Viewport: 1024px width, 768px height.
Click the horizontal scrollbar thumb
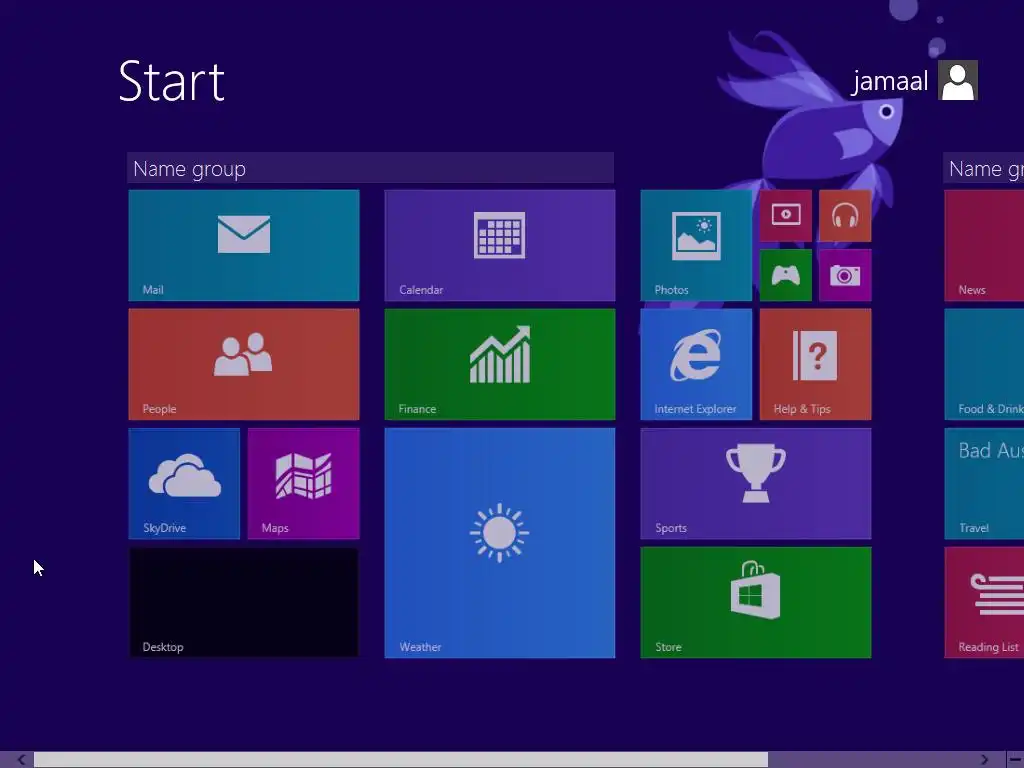401,760
